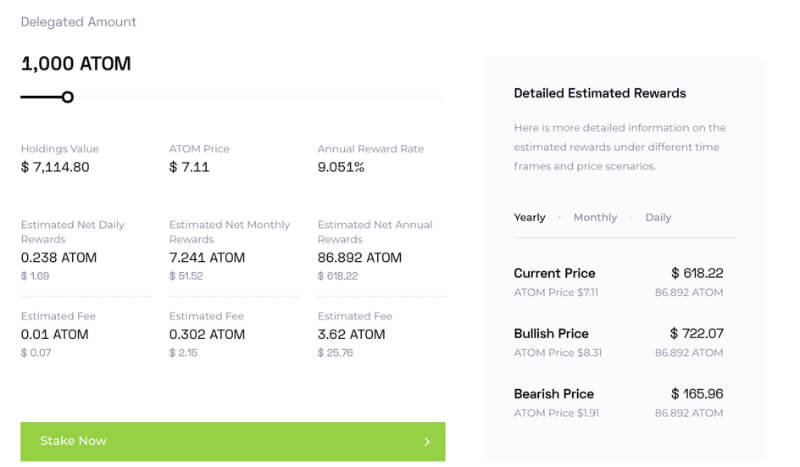The height and width of the screenshot is (467, 800).
Task: Click the 7.241 ATOM monthly rewards value
Action: point(206,258)
